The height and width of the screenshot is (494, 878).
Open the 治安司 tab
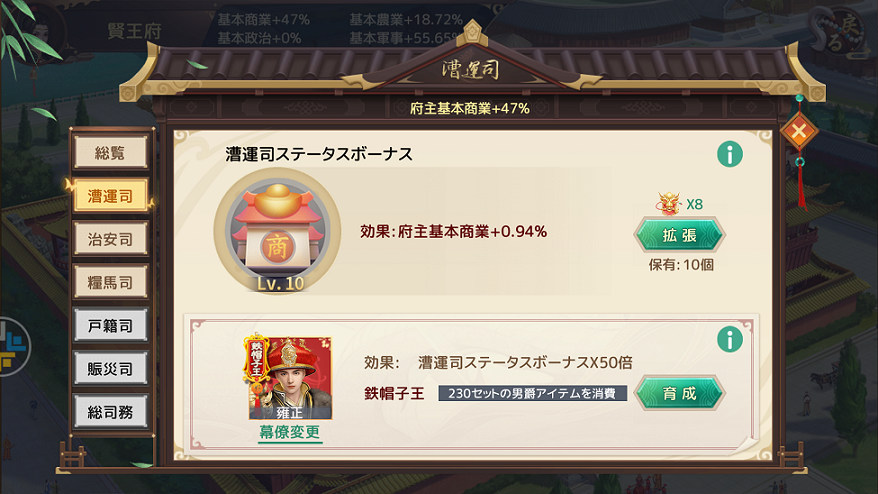click(x=110, y=239)
